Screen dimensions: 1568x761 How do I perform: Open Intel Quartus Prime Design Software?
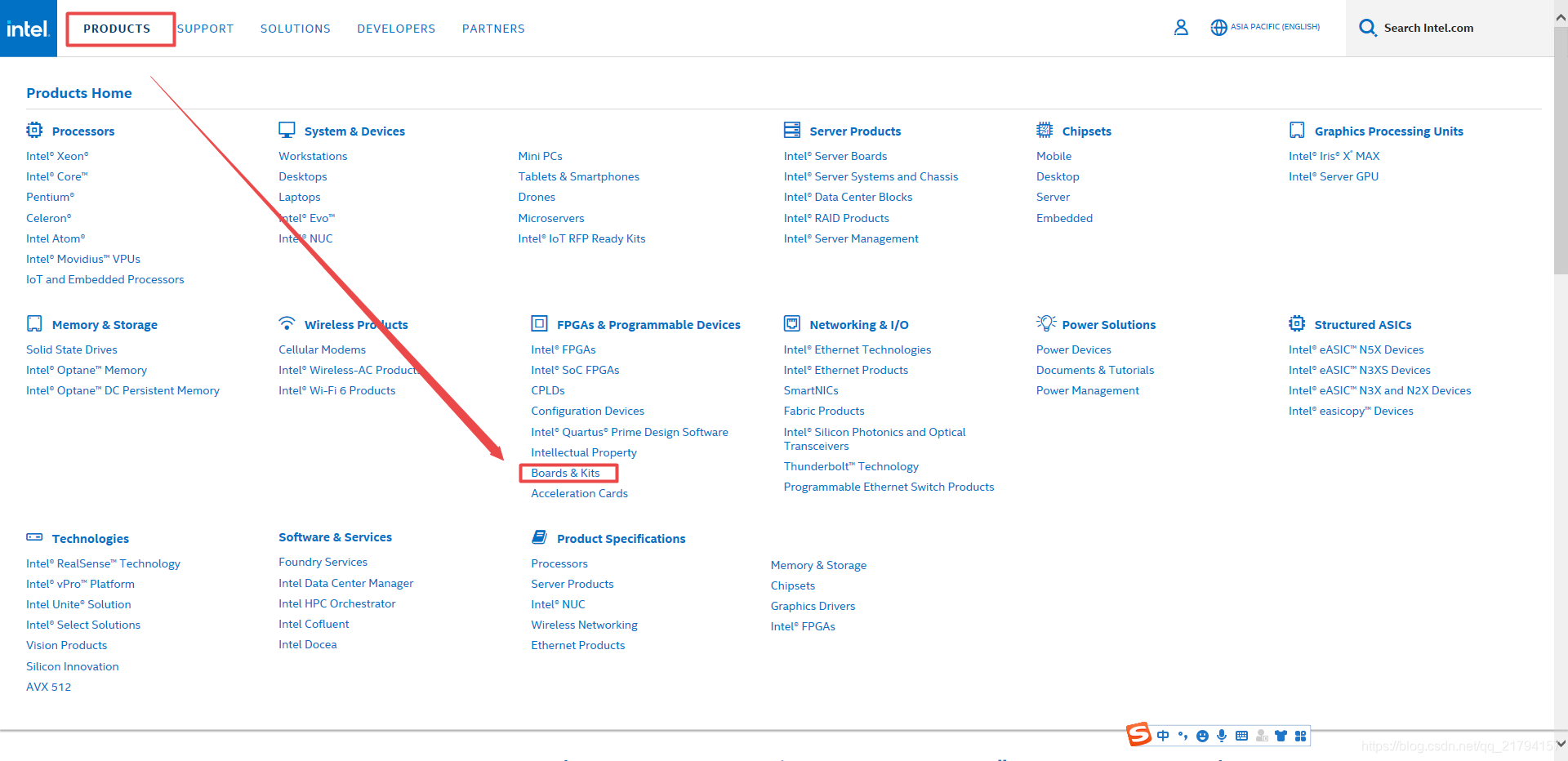[630, 432]
